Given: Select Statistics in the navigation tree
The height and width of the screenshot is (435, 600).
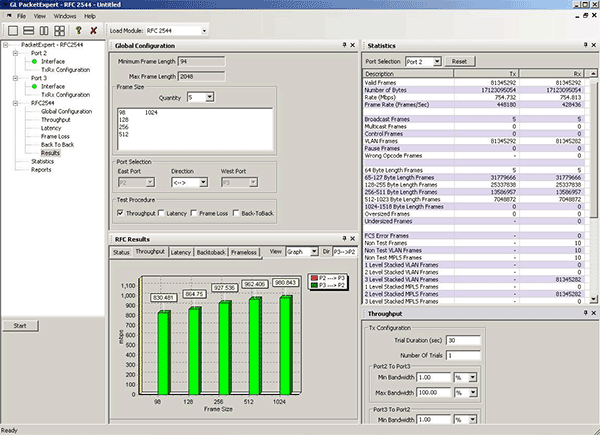Looking at the screenshot, I should (x=42, y=161).
